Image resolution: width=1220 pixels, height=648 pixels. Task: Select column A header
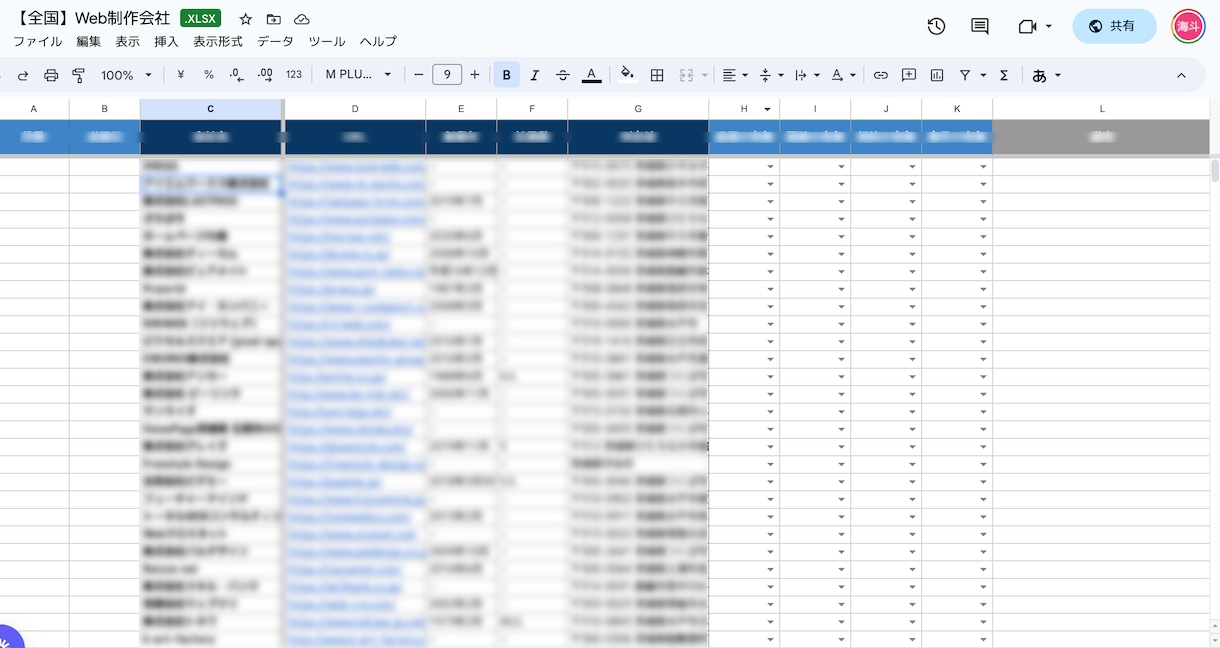(34, 109)
